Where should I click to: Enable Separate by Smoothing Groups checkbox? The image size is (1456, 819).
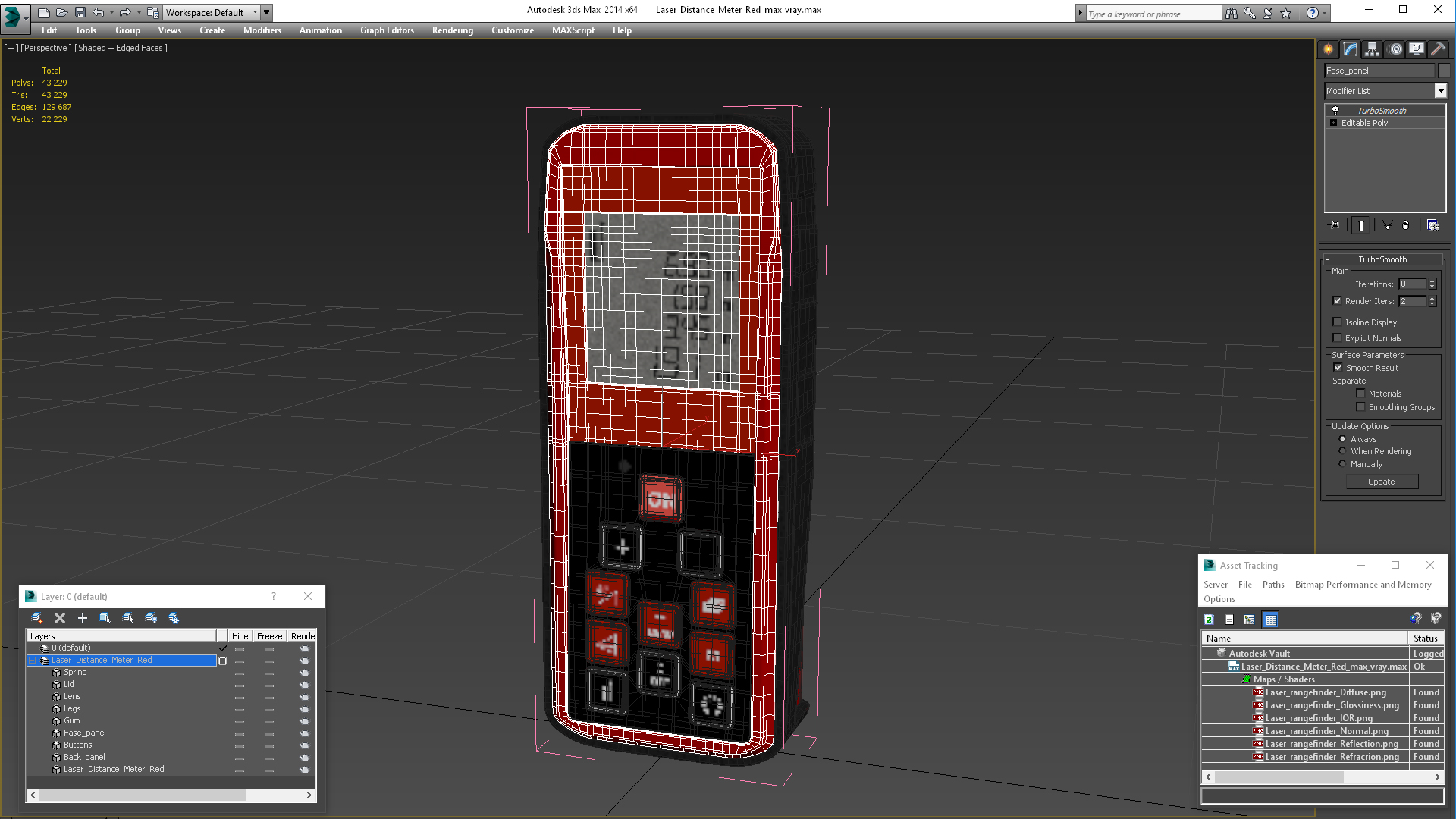click(1360, 407)
